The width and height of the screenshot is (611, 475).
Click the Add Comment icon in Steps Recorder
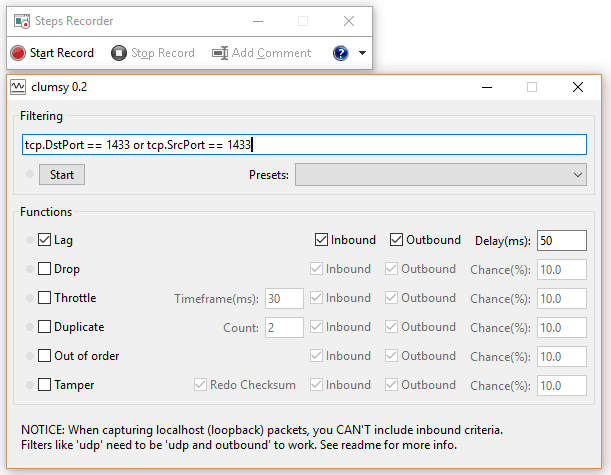click(x=220, y=53)
